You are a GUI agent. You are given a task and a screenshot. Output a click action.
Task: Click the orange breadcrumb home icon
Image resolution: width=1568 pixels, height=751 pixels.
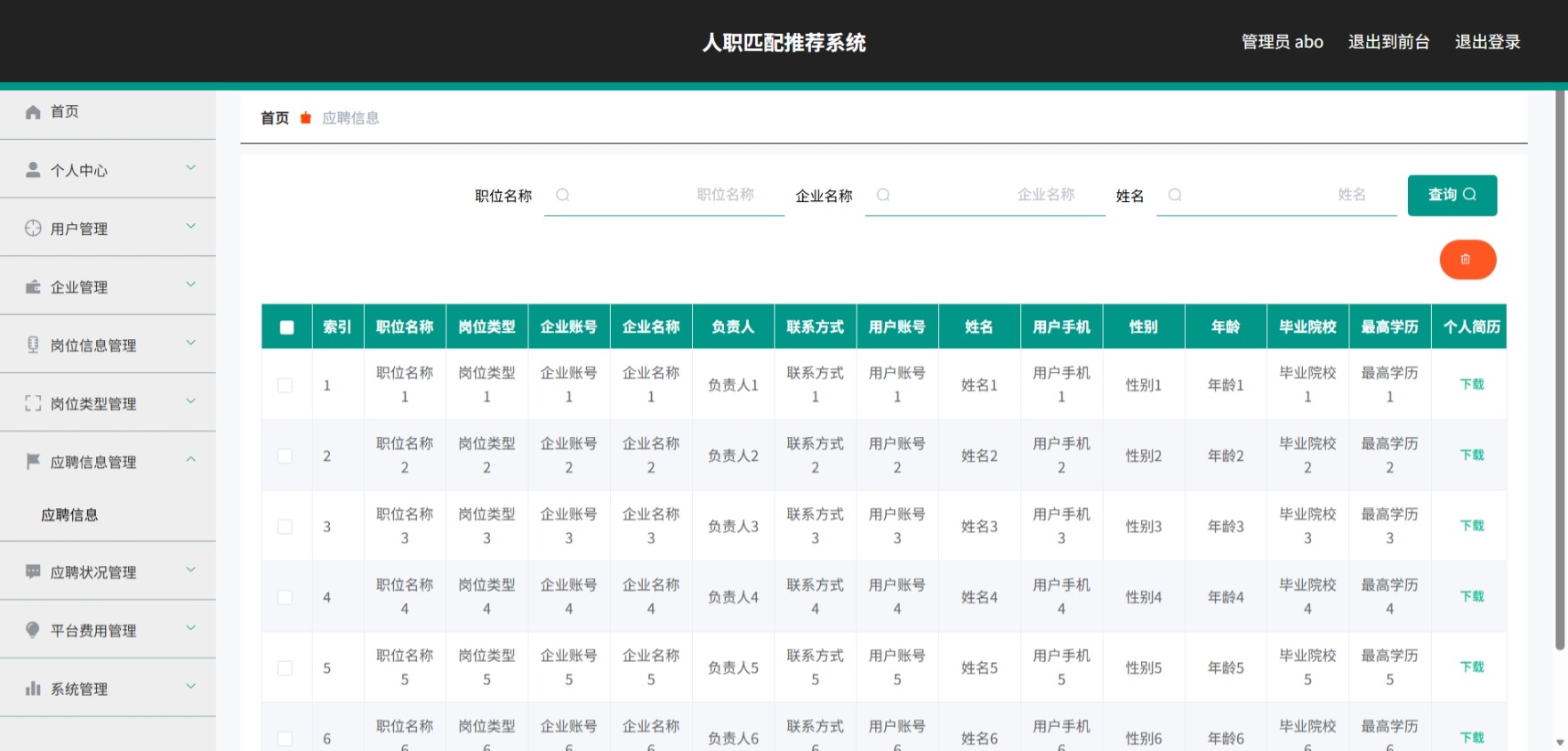coord(306,117)
